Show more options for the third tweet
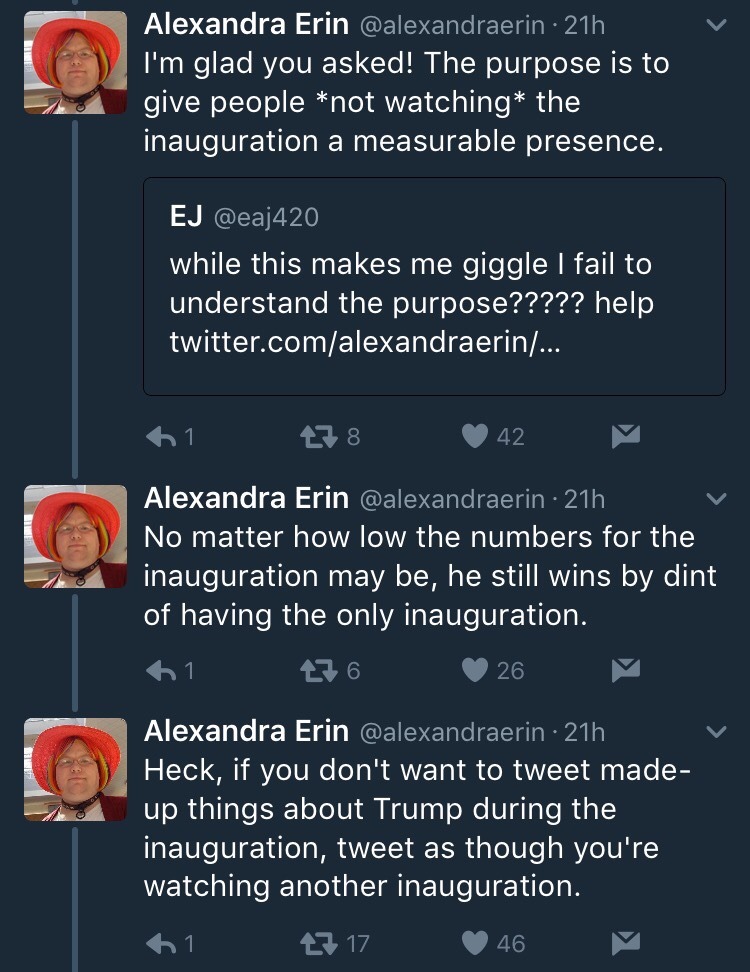Screen dimensions: 750x972 715,732
